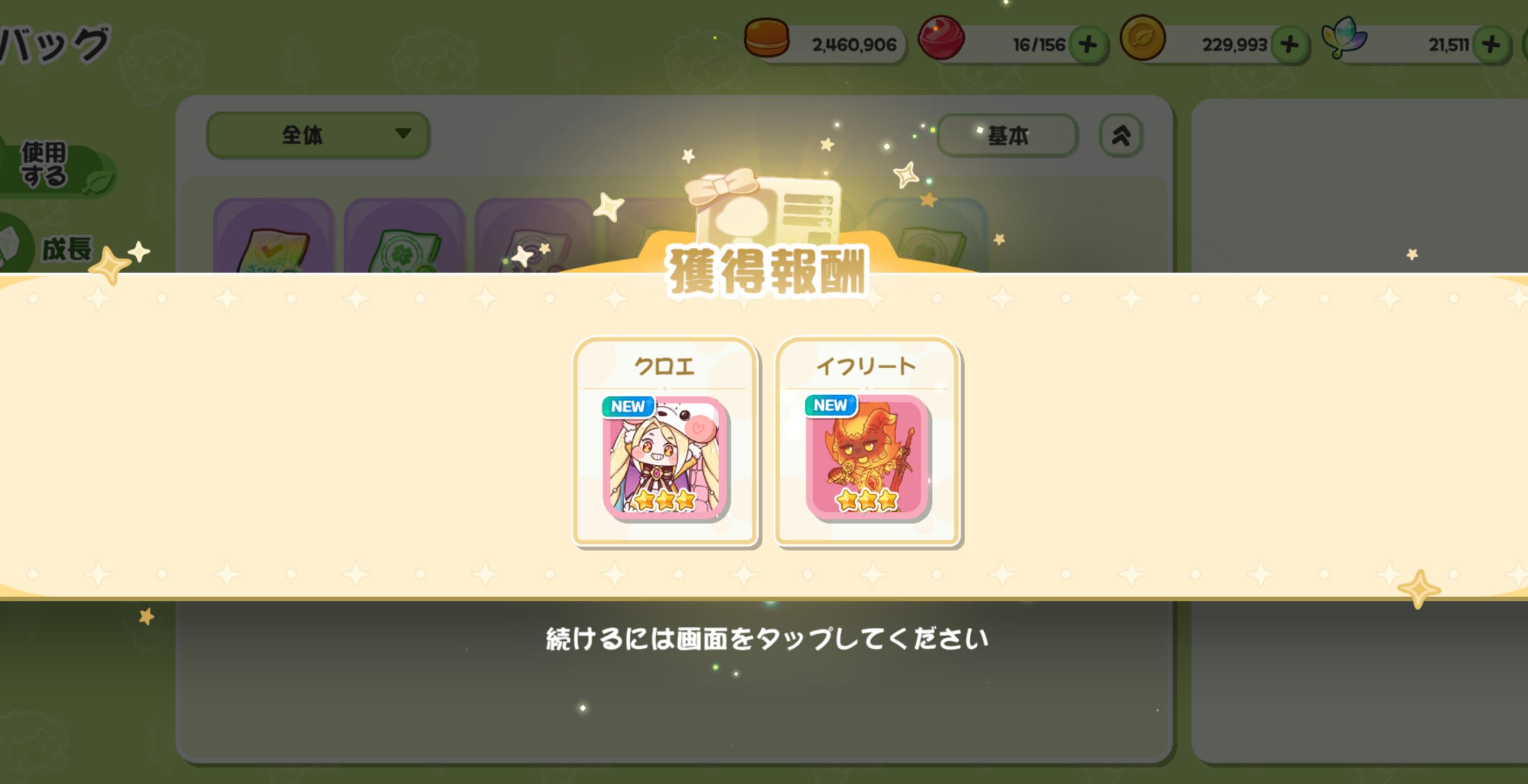Click the red jelly stamina icon
This screenshot has height=784, width=1528.
pos(941,39)
